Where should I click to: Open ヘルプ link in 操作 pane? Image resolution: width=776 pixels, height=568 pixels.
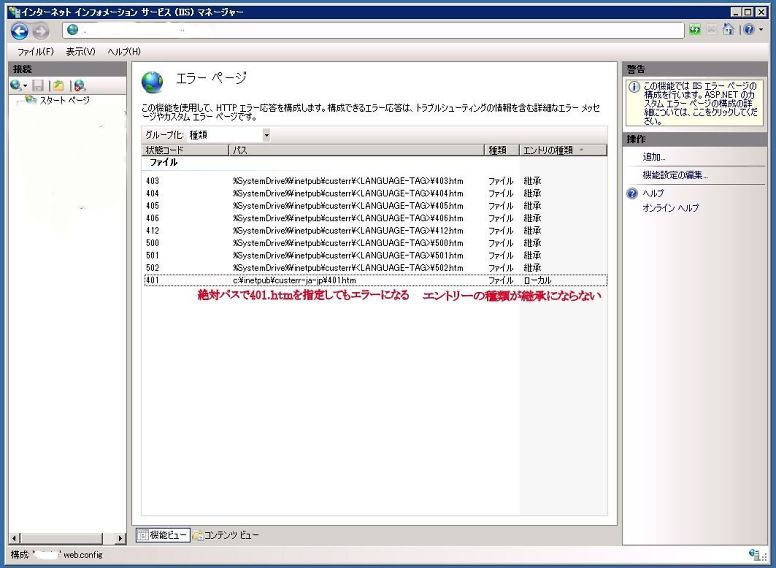pyautogui.click(x=653, y=193)
